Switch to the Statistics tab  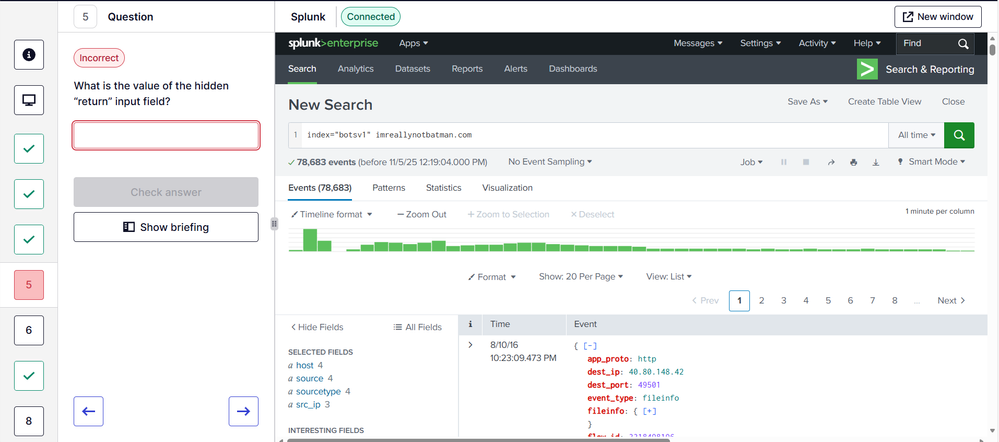coord(443,188)
